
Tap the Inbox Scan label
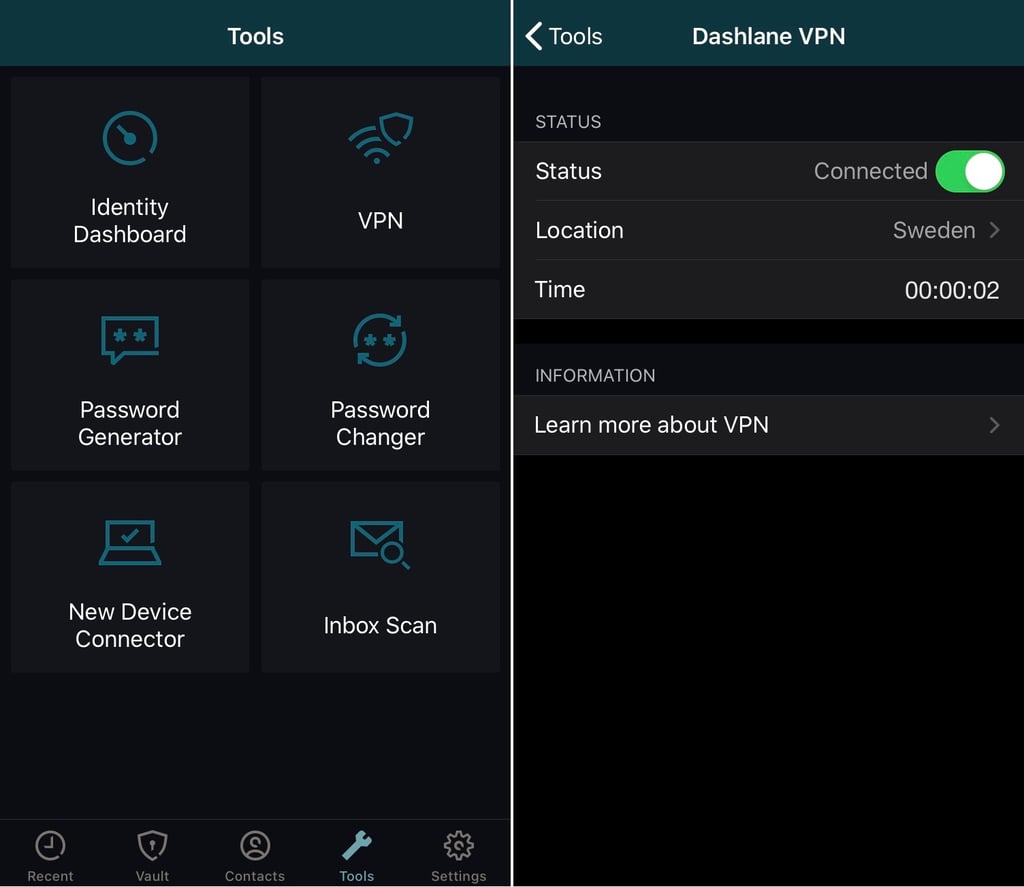[x=380, y=626]
